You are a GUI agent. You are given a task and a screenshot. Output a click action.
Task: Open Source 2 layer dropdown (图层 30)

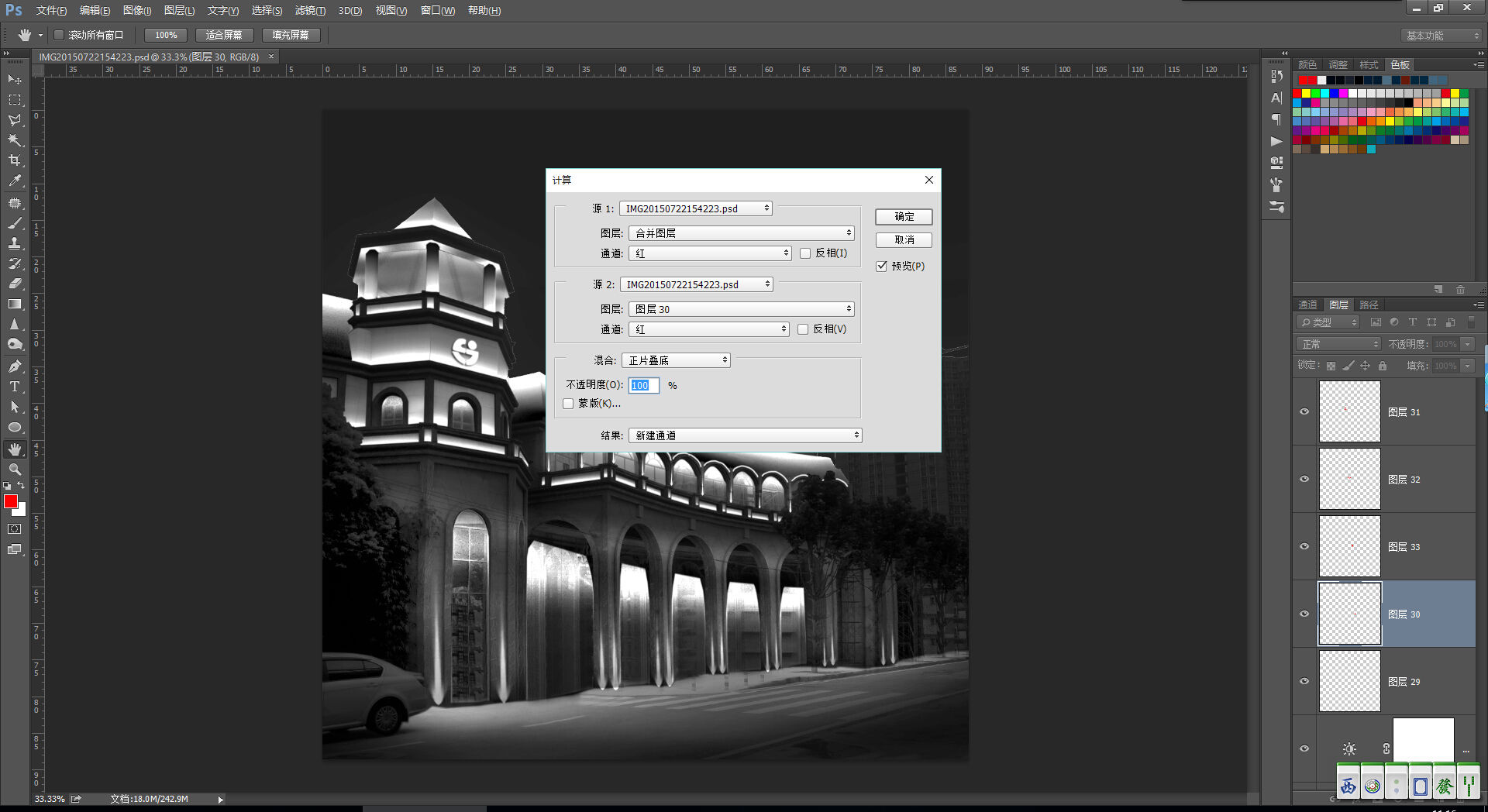[x=742, y=309]
